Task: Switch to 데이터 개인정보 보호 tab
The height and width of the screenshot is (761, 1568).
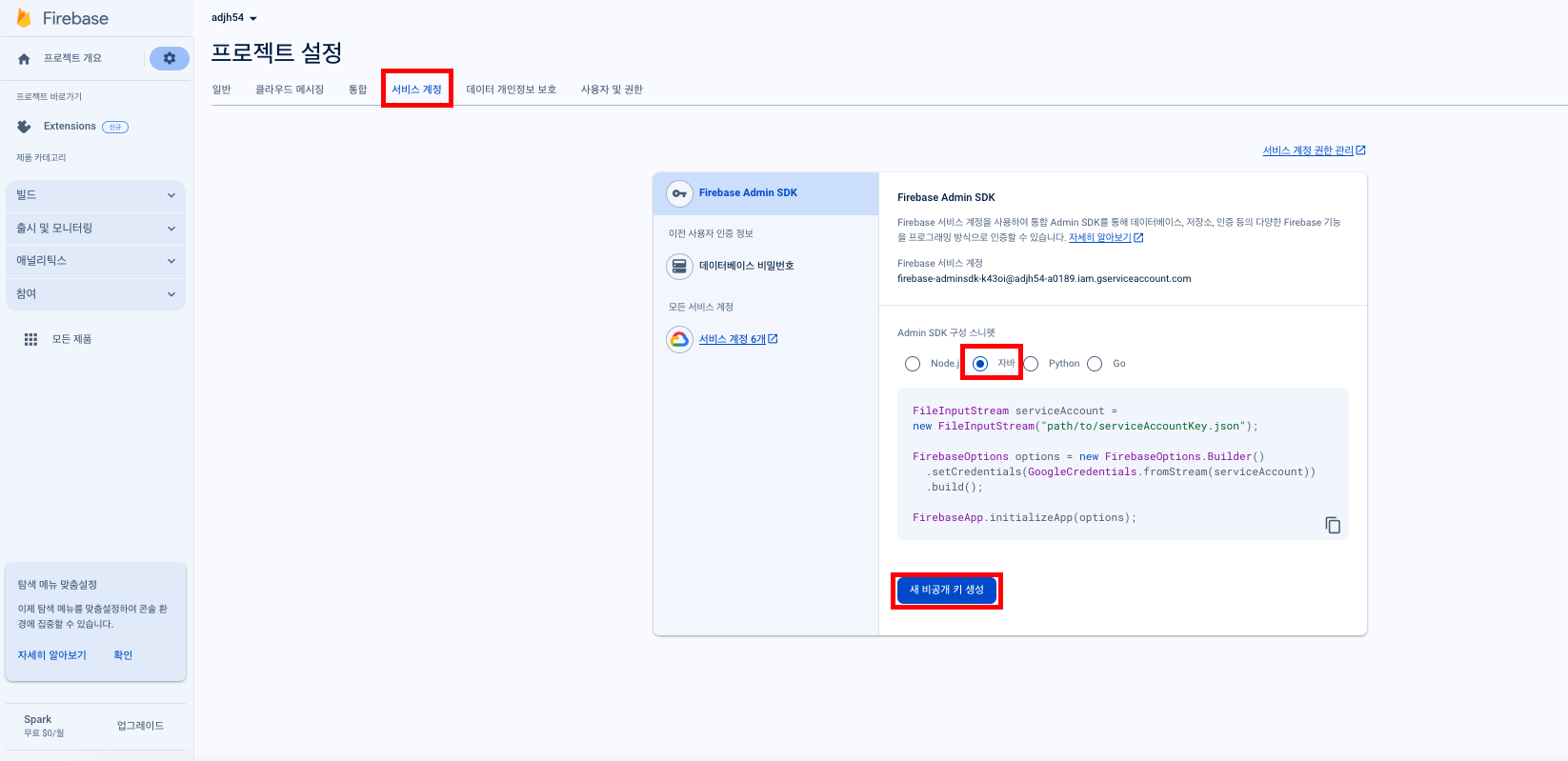Action: point(512,90)
